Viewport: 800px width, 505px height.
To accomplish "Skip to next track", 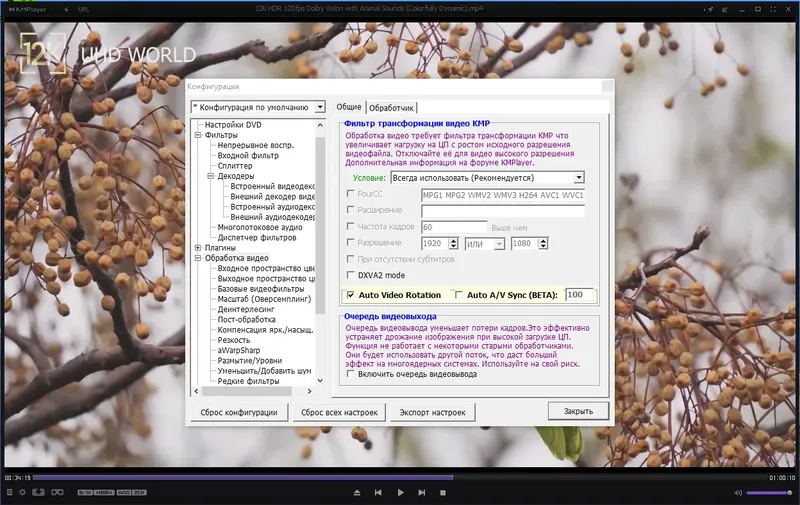I will [421, 493].
